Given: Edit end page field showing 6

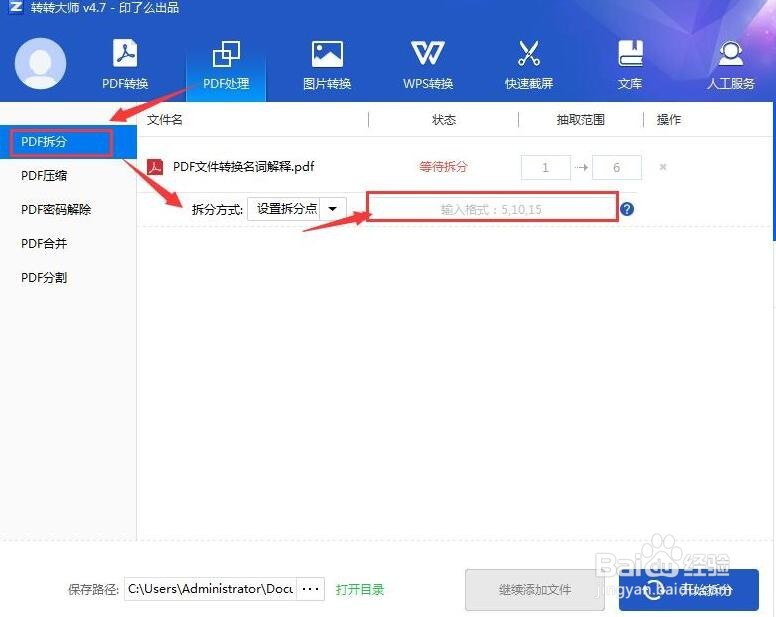Looking at the screenshot, I should click(617, 167).
